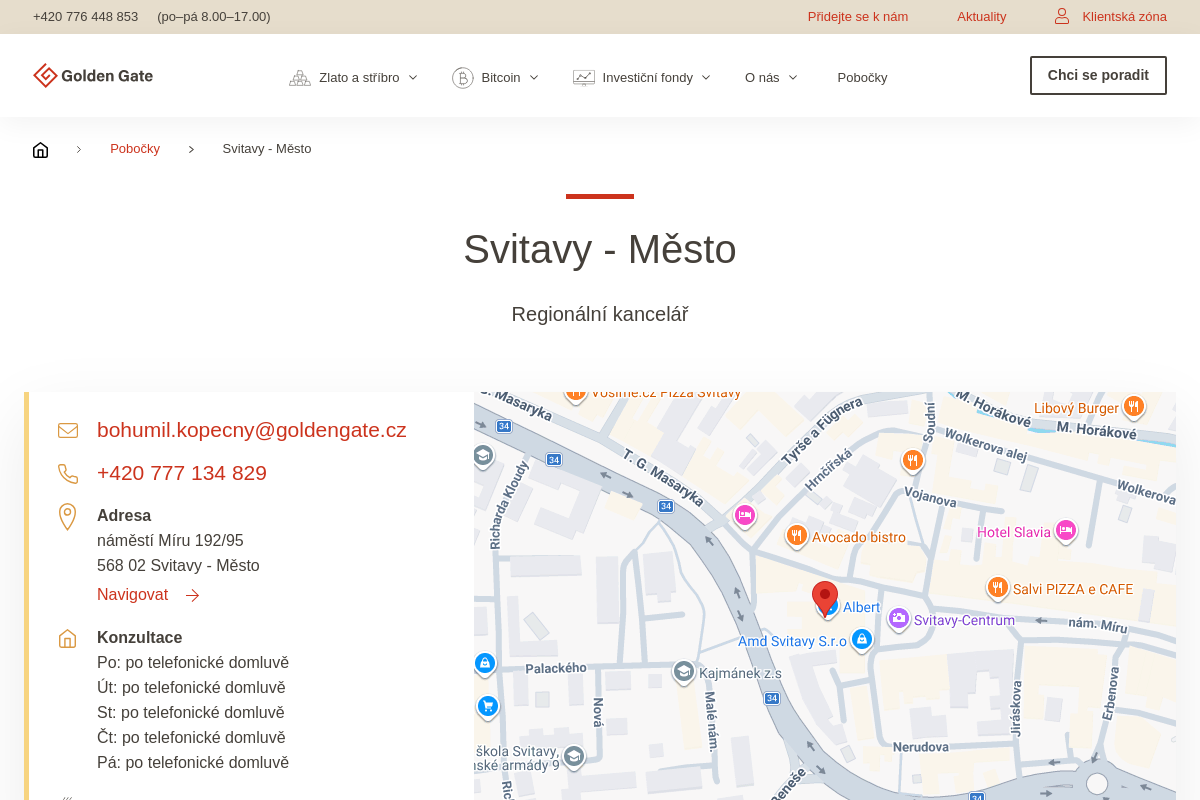Screen dimensions: 1200x800
Task: Click the Klientská zóna user icon
Action: (1062, 16)
